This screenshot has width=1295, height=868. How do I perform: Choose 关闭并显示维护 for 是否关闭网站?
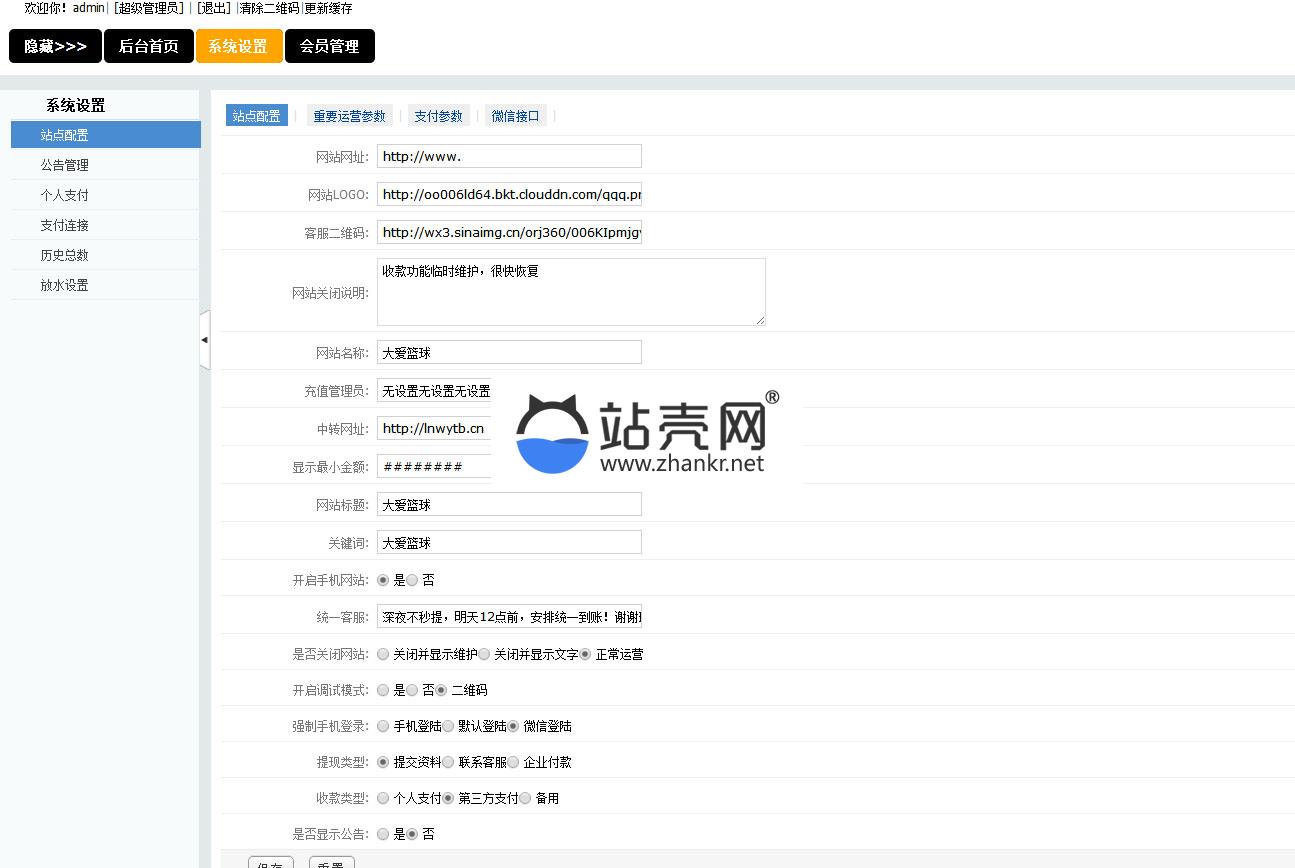coord(383,654)
